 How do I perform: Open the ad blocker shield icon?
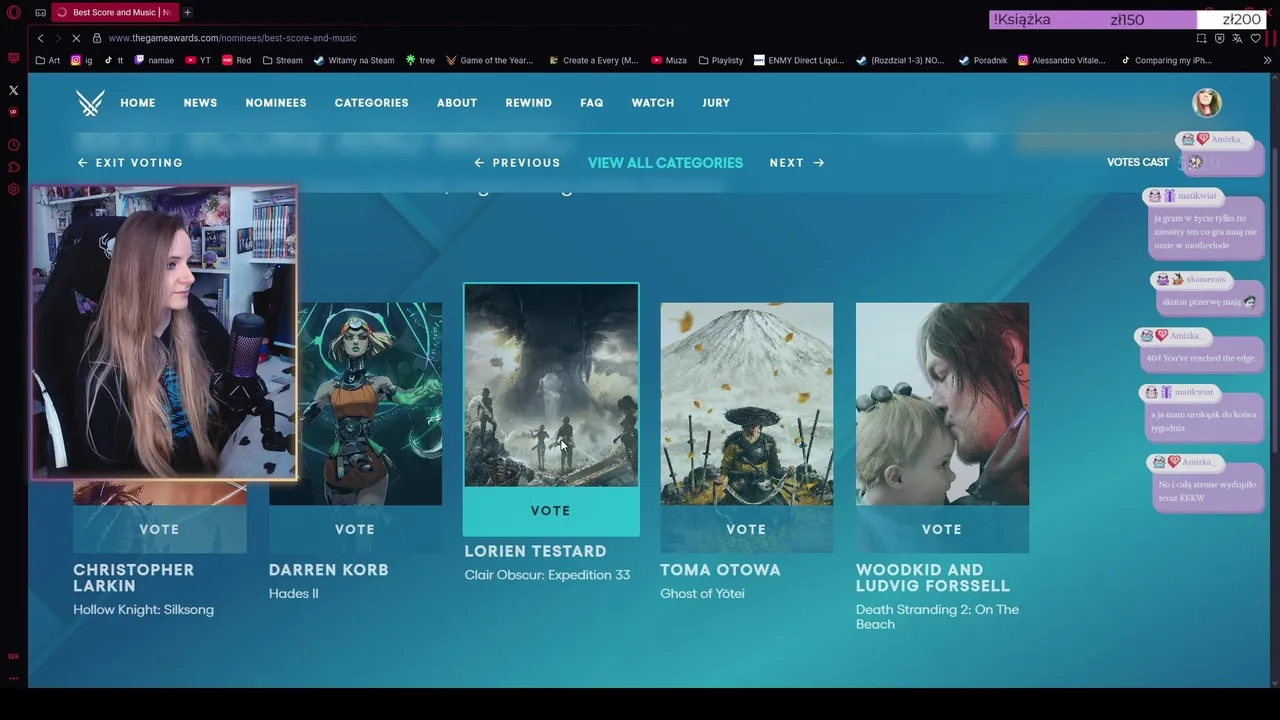pos(1219,38)
